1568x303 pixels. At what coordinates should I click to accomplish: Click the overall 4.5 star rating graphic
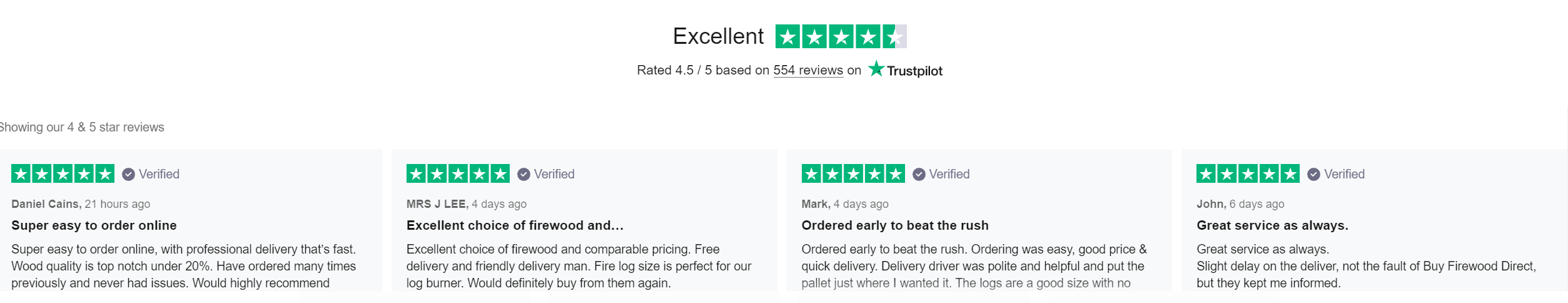click(x=841, y=36)
